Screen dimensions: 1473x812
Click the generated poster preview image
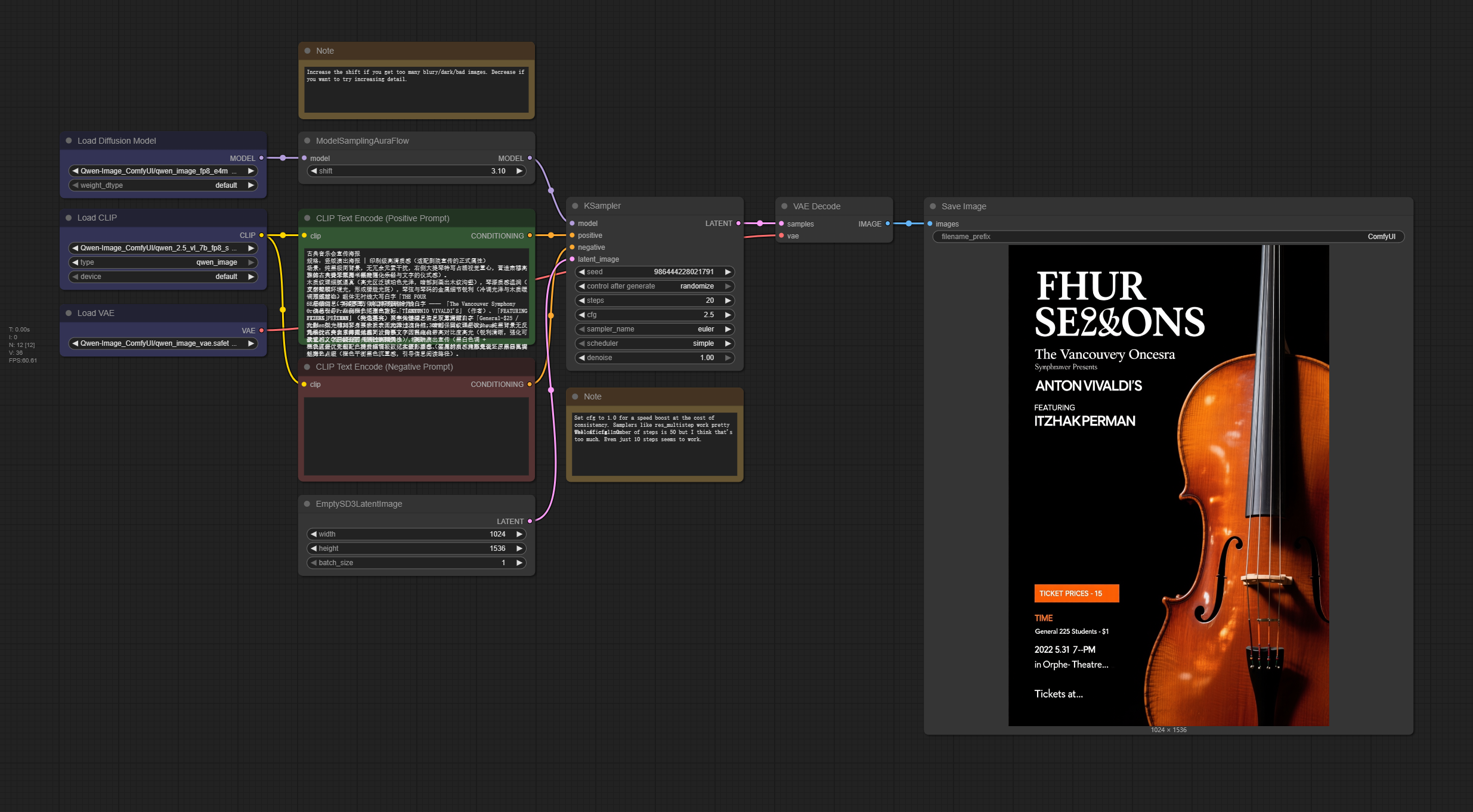[1168, 485]
